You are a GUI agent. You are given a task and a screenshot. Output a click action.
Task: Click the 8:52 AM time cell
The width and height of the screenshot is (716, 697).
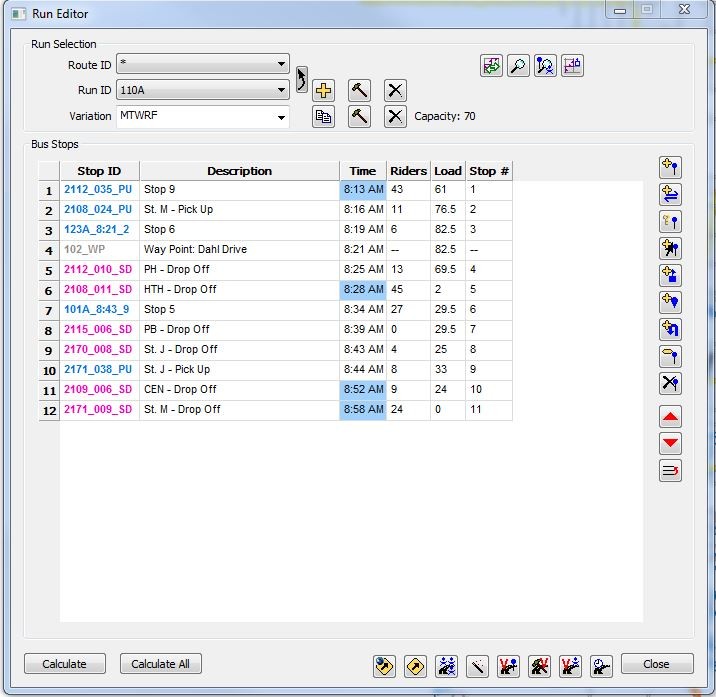tap(363, 390)
